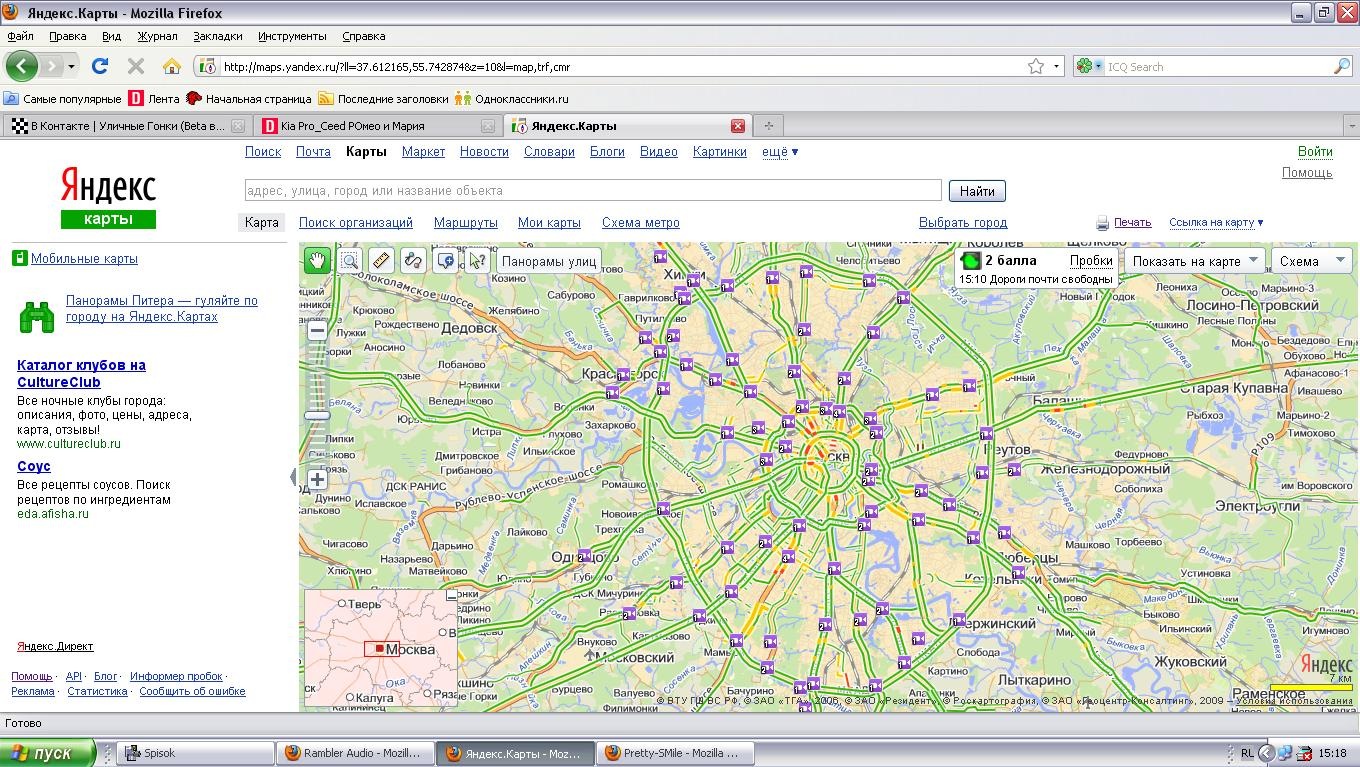Click the Firefox stop loading X icon

point(136,66)
